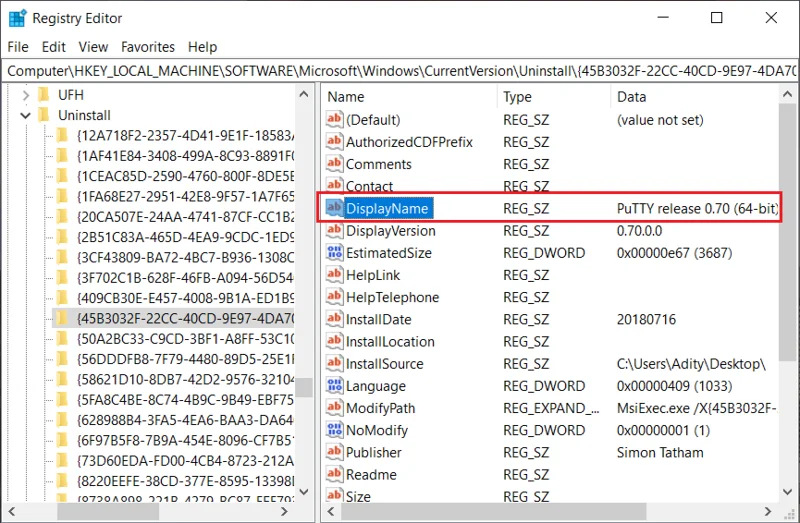Viewport: 800px width, 523px height.
Task: Click the binary DWORD icon beside EstimatedSize
Action: pyautogui.click(x=334, y=253)
